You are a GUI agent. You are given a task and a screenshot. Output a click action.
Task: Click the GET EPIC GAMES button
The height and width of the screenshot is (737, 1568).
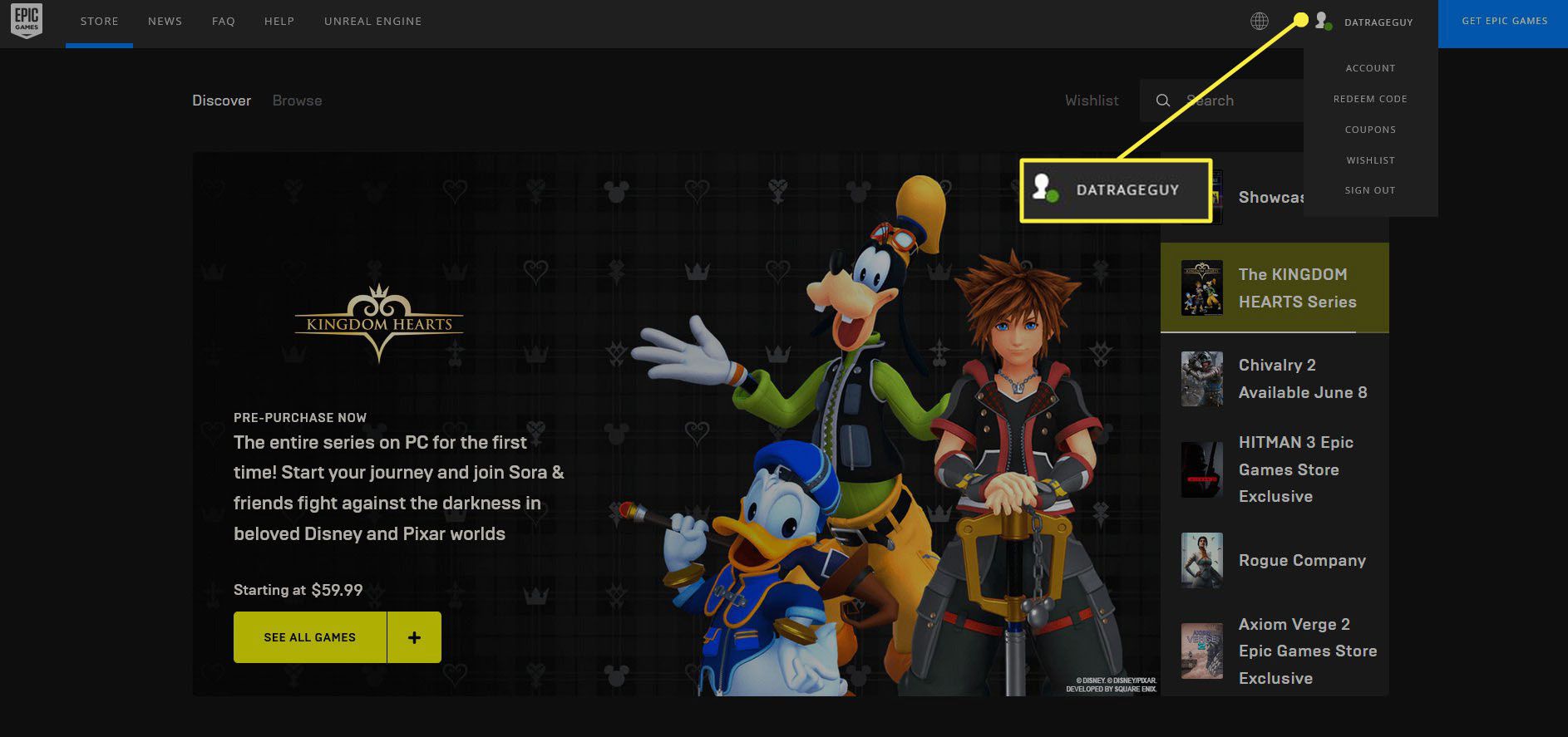coord(1504,23)
